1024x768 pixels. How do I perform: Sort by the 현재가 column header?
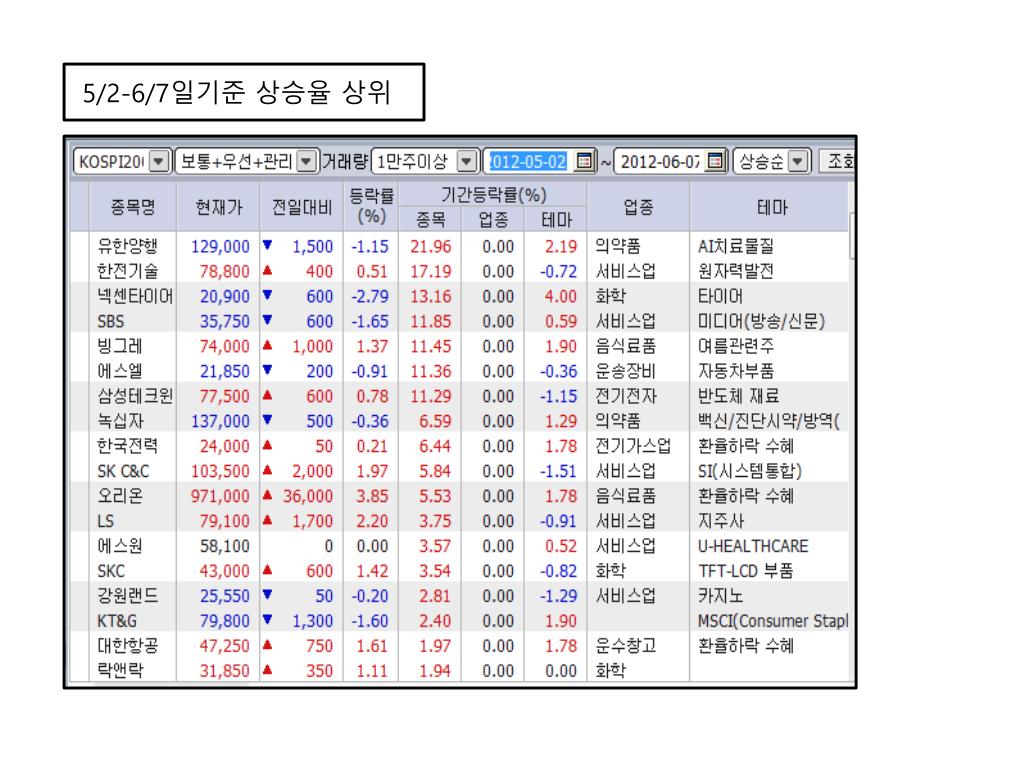pyautogui.click(x=218, y=207)
